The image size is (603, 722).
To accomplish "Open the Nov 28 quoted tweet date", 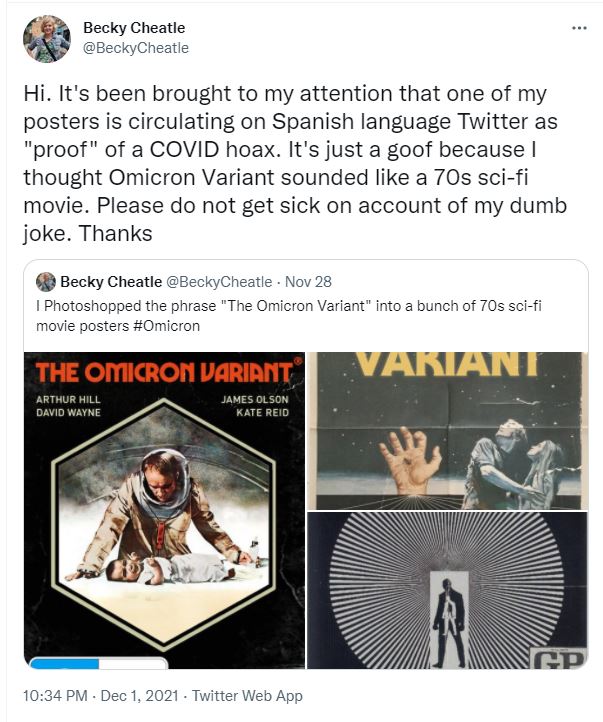I will tap(308, 282).
